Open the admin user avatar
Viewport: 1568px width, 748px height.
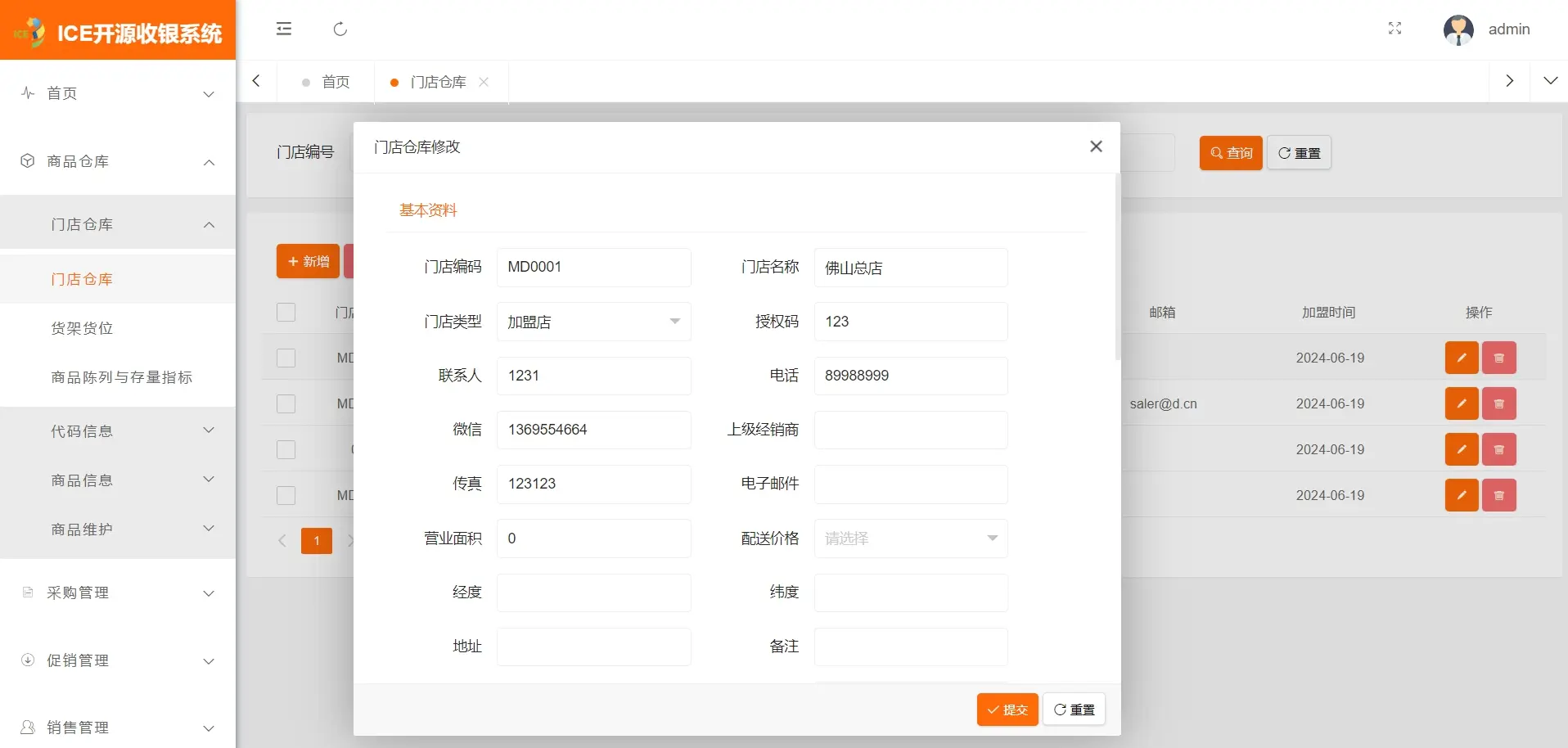1458,29
